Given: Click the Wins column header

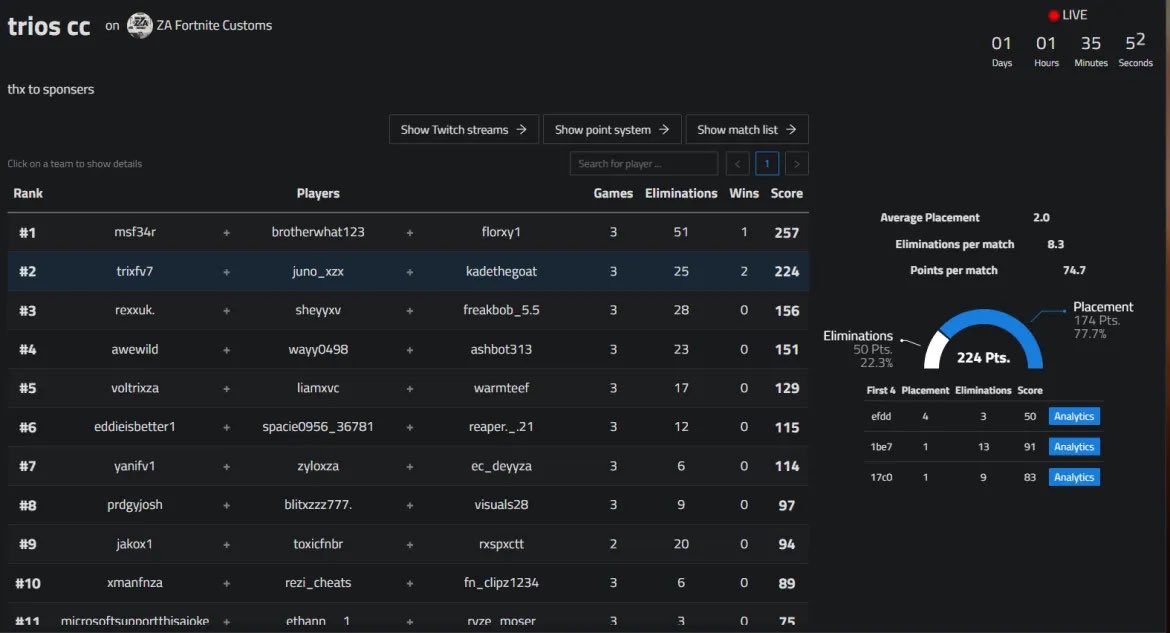Looking at the screenshot, I should pyautogui.click(x=744, y=193).
